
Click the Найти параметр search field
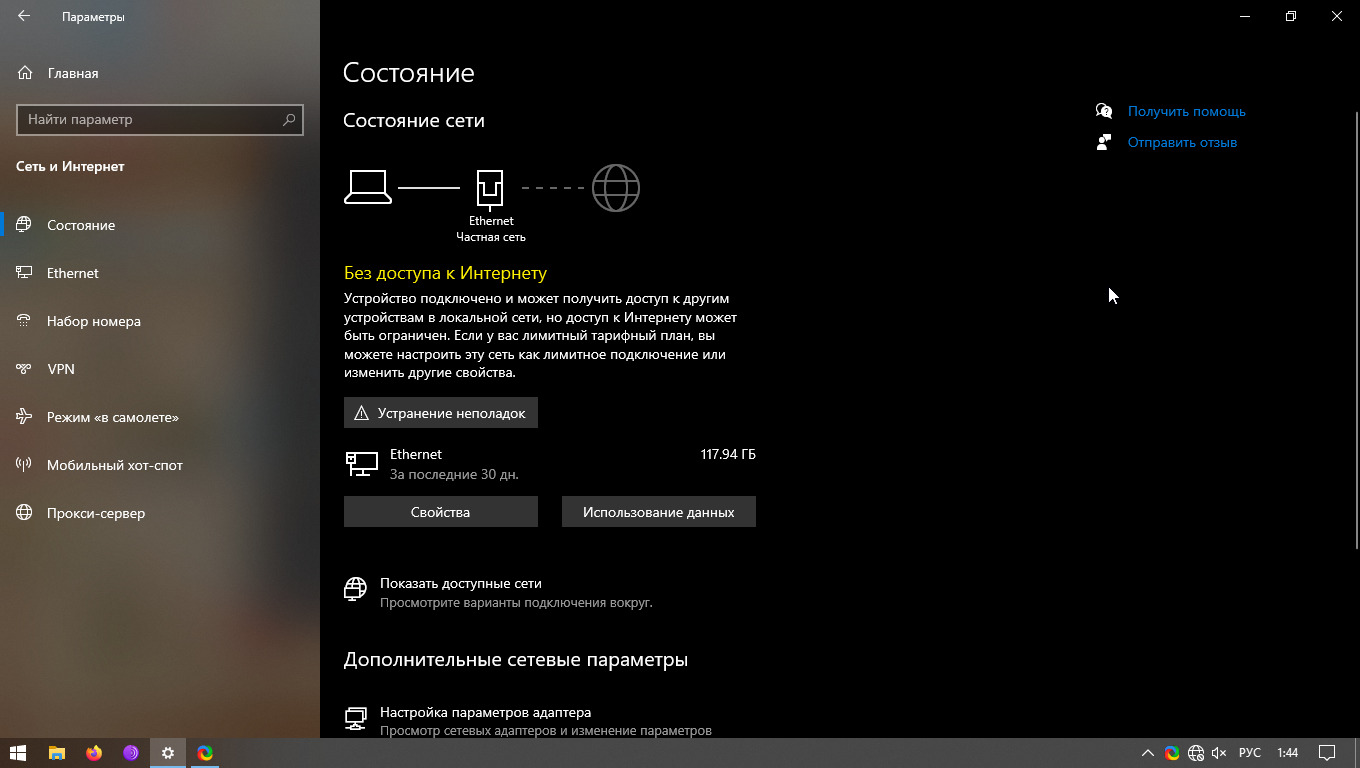click(160, 119)
